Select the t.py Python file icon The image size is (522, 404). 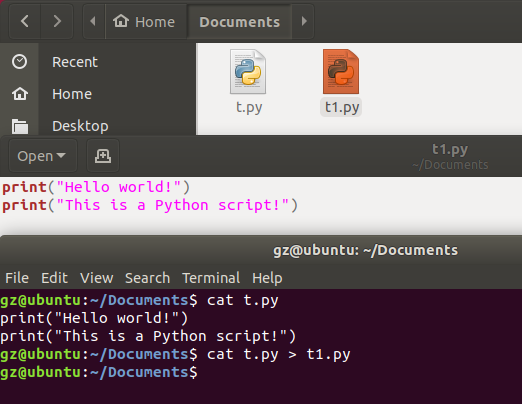pos(248,72)
